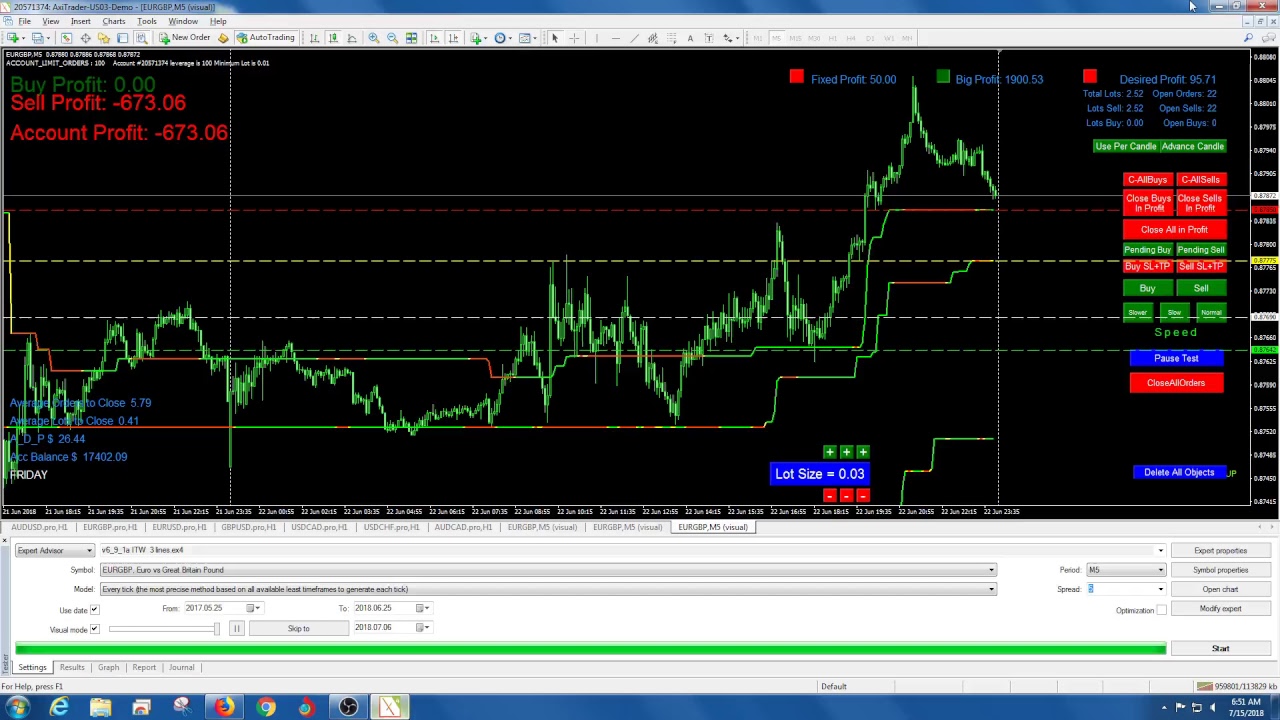Open the Spread dropdown arrow
This screenshot has width=1280, height=720.
[x=1160, y=589]
